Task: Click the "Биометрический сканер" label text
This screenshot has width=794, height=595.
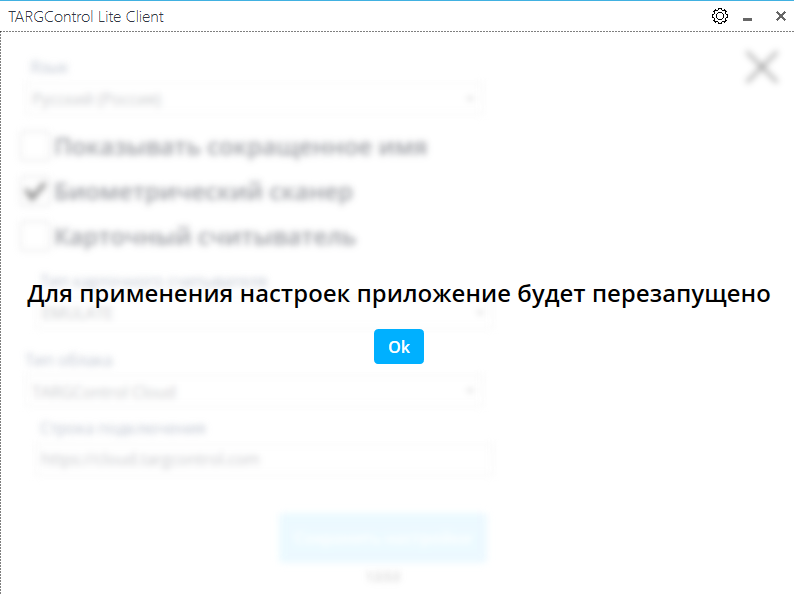Action: tap(203, 192)
